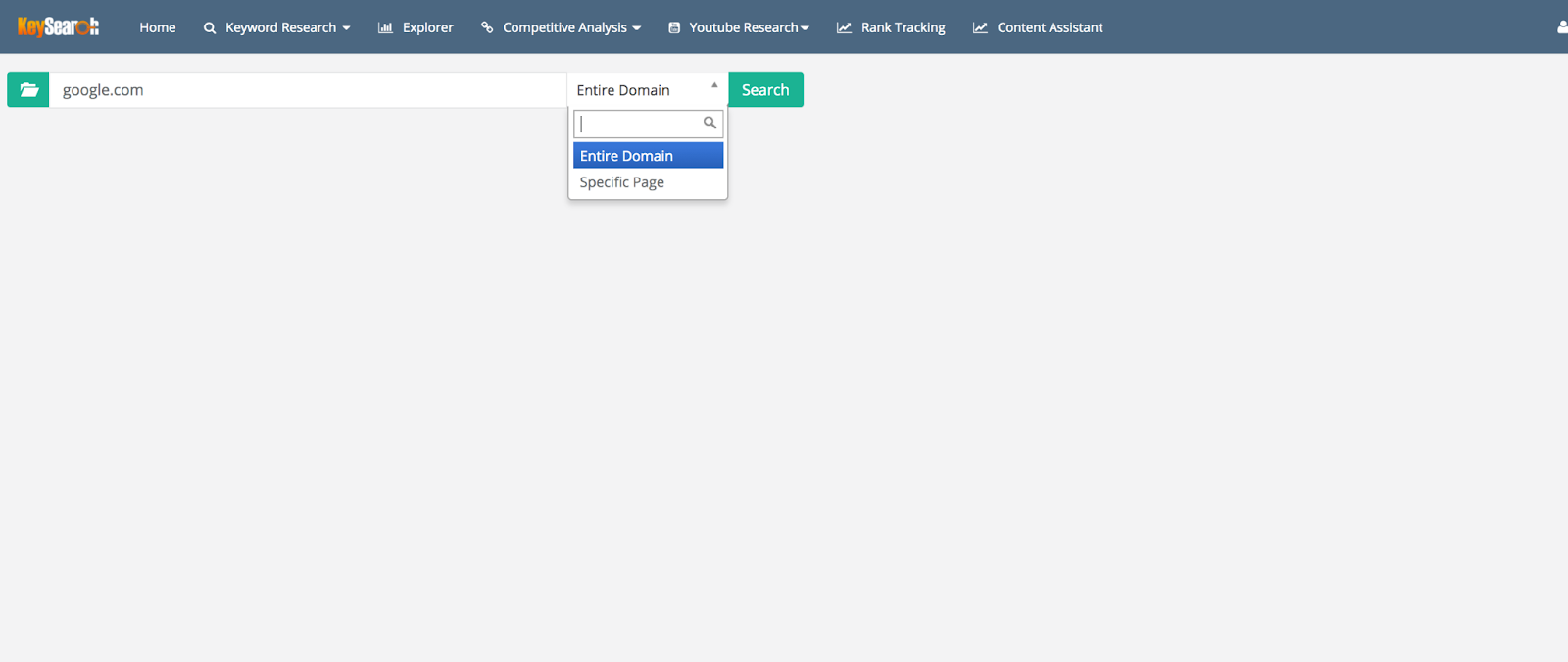Choose the Specific Page option
Image resolution: width=1568 pixels, height=662 pixels.
click(x=648, y=182)
